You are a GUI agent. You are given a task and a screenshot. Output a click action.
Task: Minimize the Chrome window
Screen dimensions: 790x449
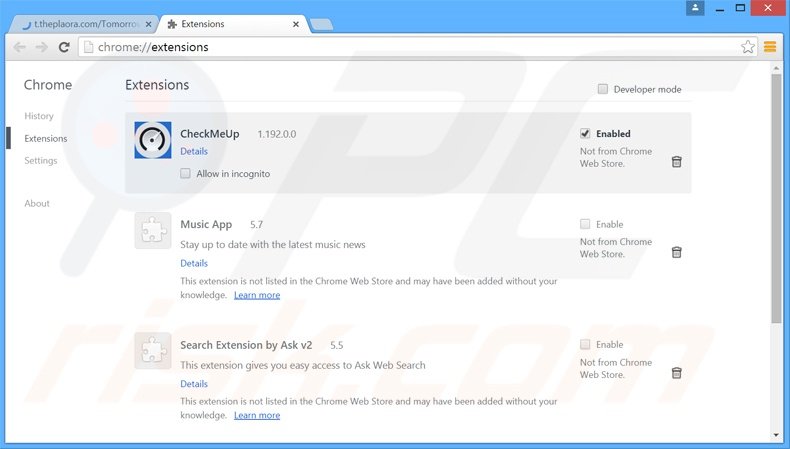pyautogui.click(x=719, y=8)
